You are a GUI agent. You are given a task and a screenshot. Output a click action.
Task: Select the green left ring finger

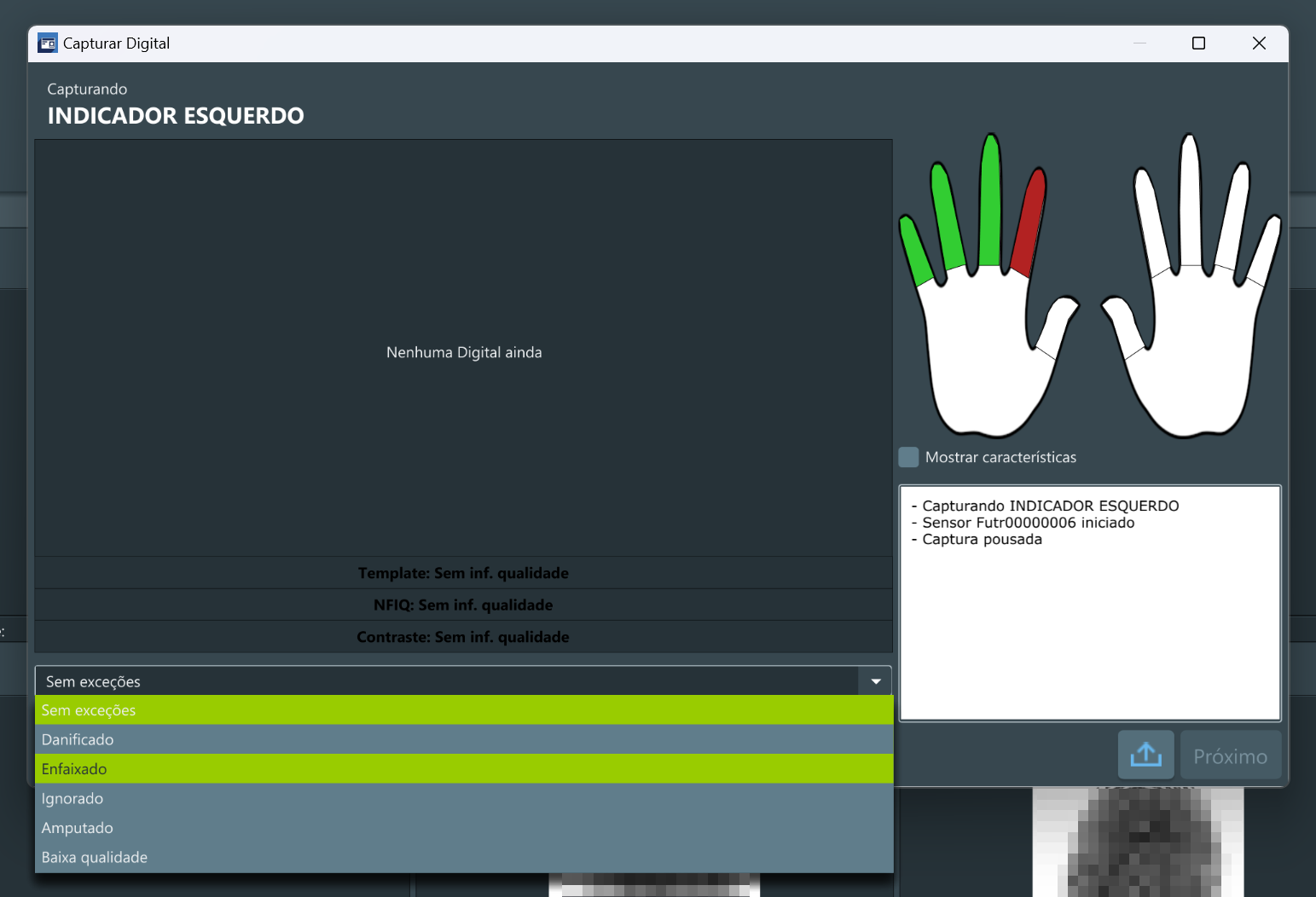tap(948, 217)
